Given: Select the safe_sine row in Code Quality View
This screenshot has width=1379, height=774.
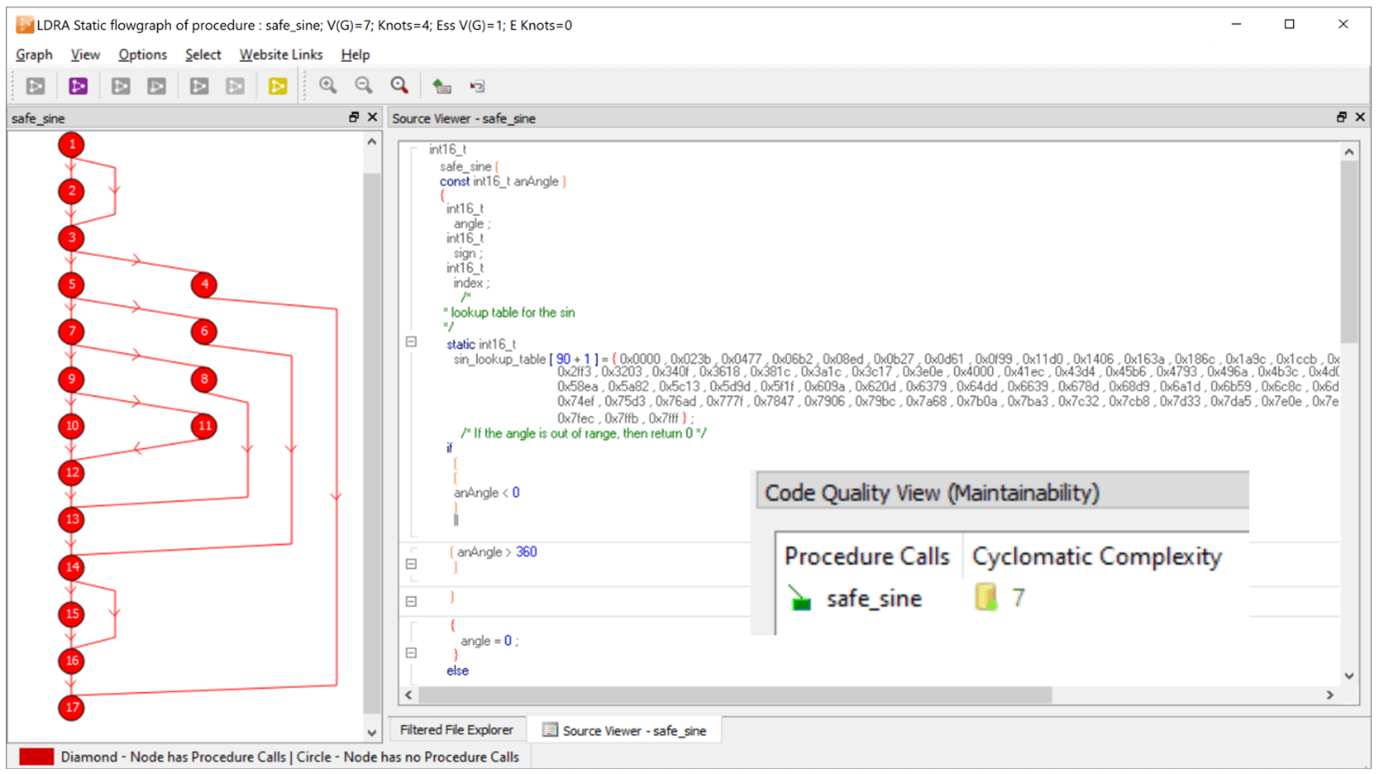Looking at the screenshot, I should 1012,598.
